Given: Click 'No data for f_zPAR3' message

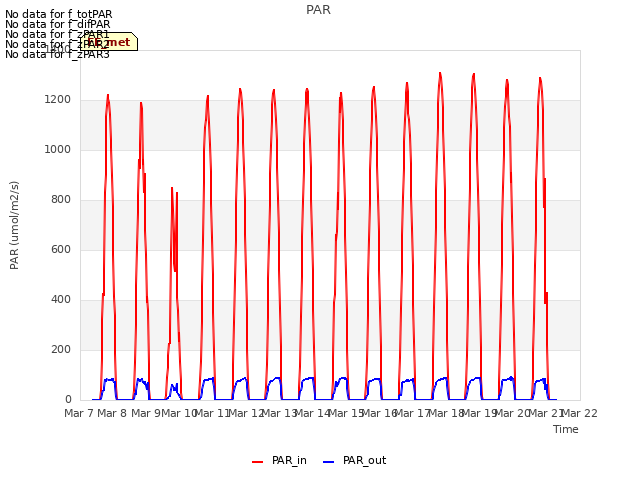Looking at the screenshot, I should 58,54.
